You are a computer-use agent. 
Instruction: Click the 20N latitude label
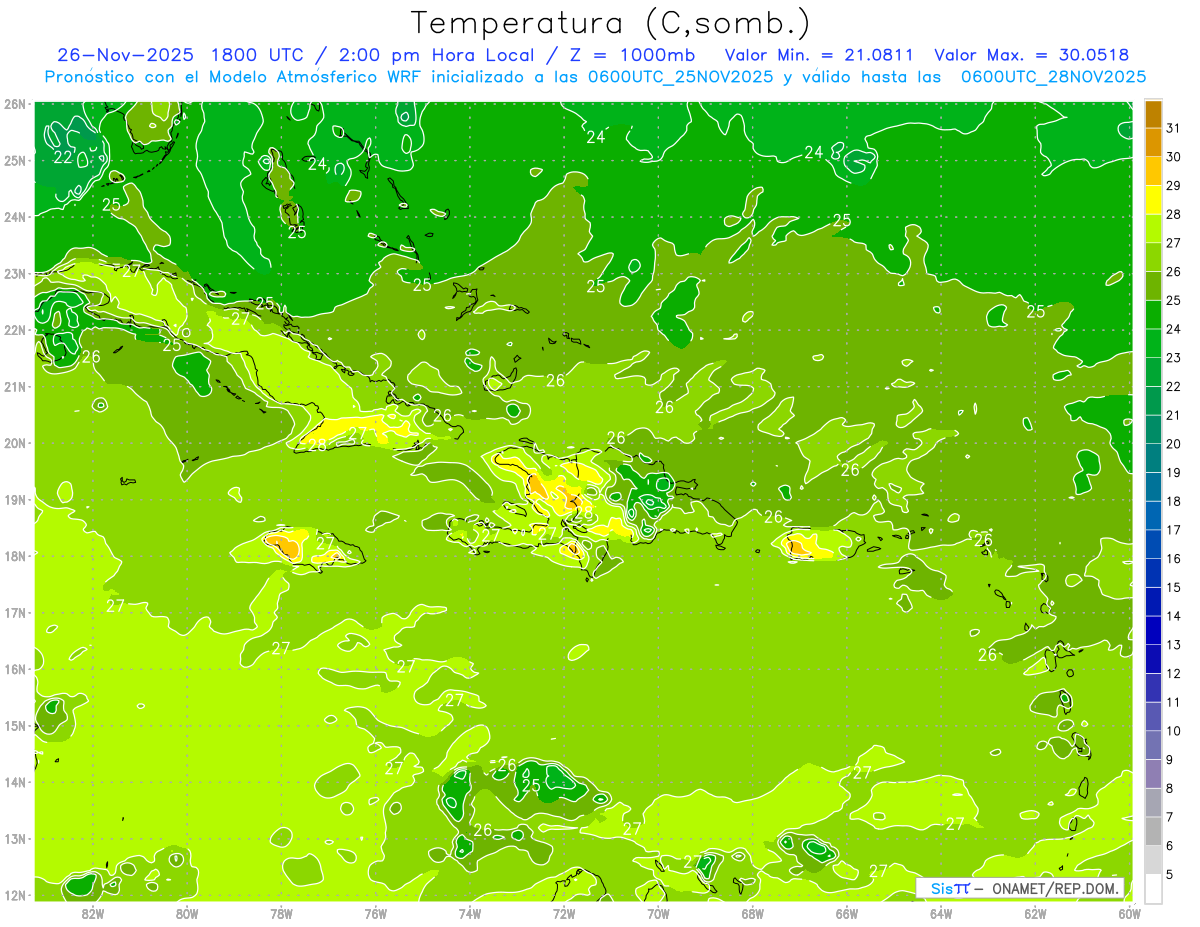pos(15,443)
